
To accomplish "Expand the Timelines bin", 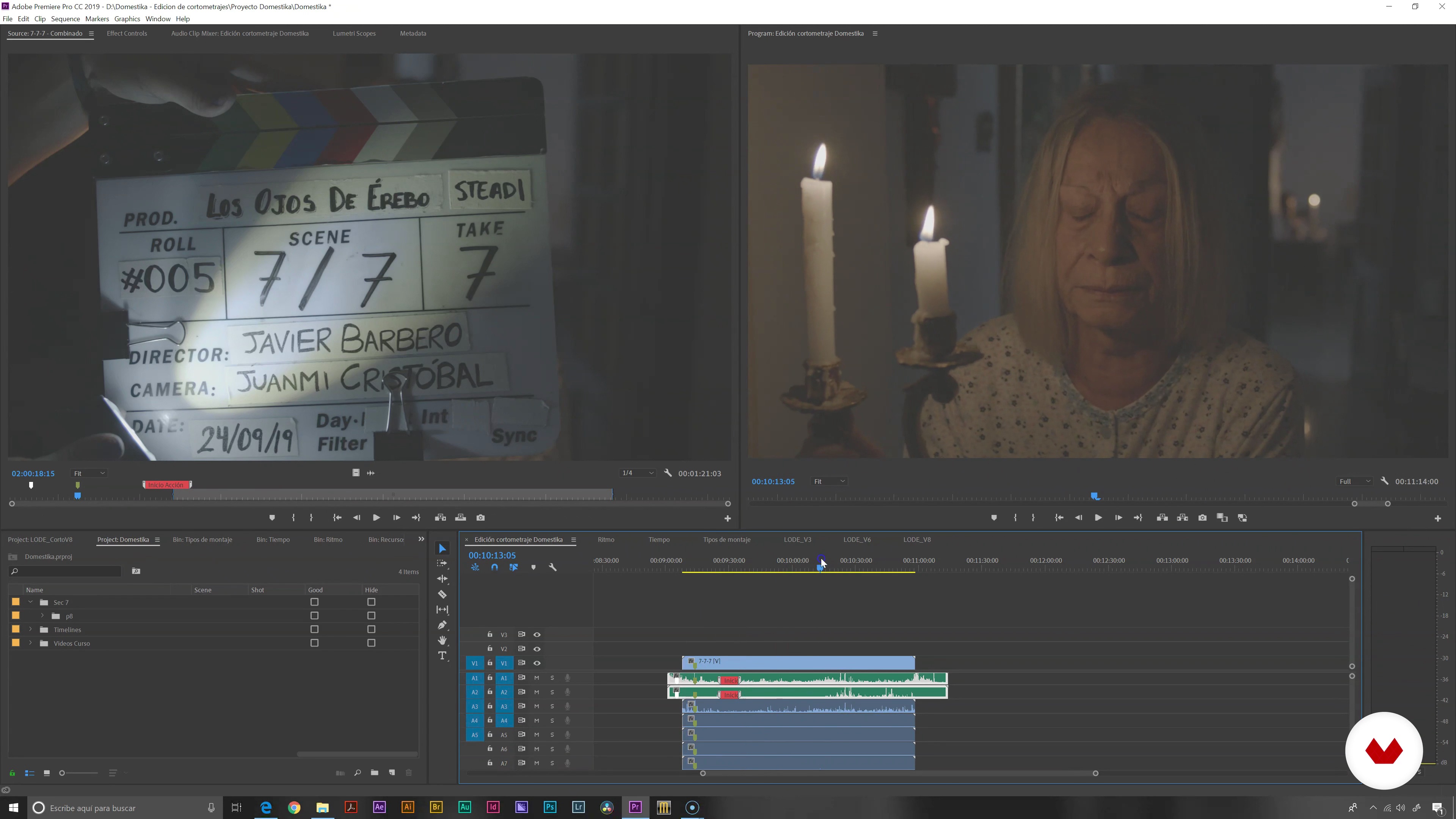I will click(x=30, y=629).
